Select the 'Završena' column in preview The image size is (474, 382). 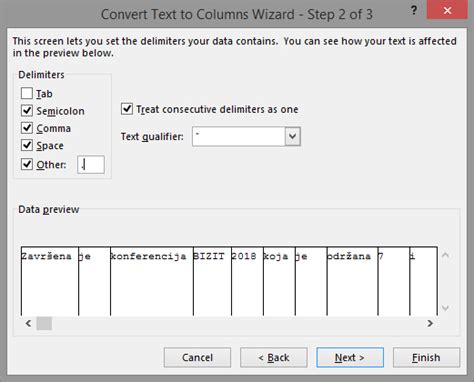point(50,281)
